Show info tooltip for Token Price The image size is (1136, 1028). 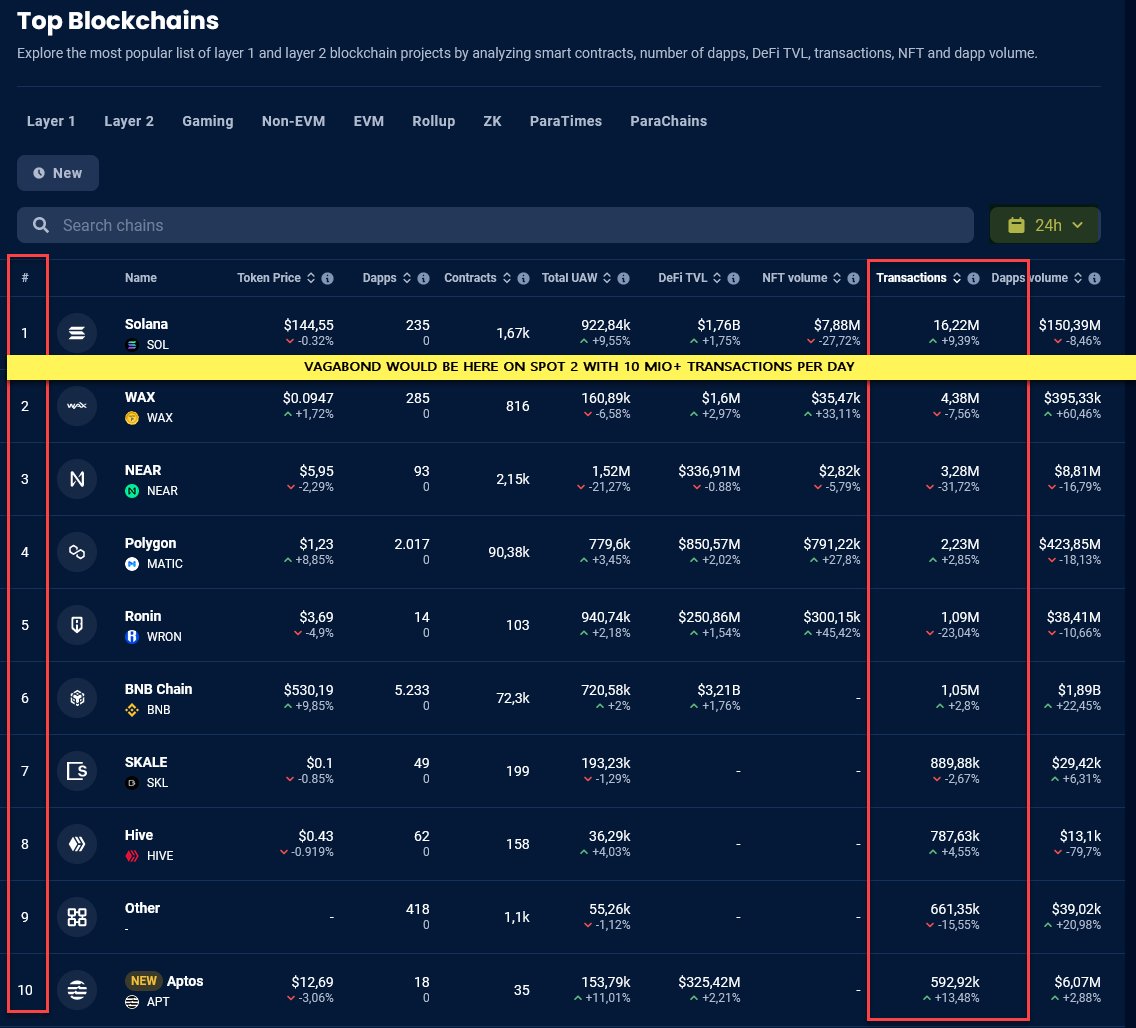tap(327, 278)
